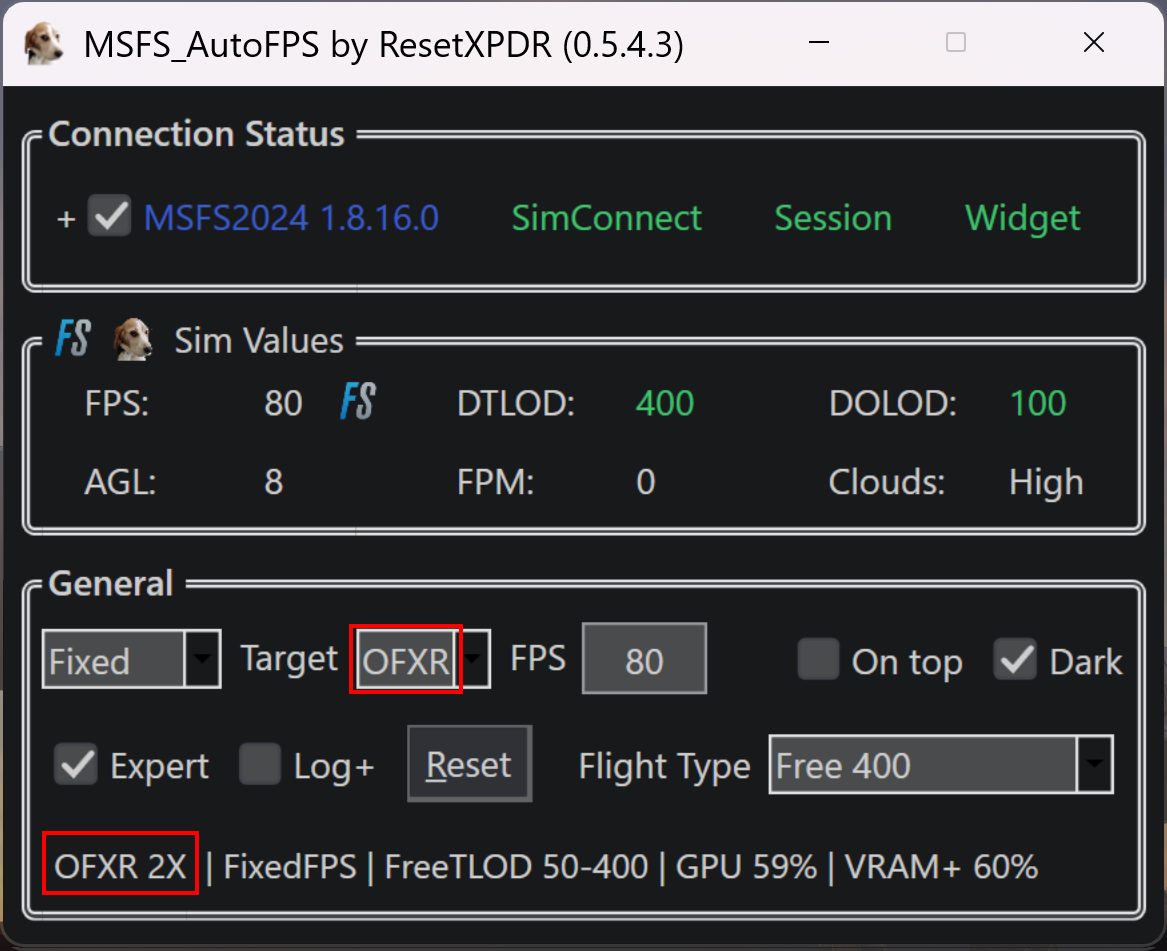Image resolution: width=1167 pixels, height=951 pixels.
Task: Click the blue FS logo beside Sim Values
Action: pos(73,339)
